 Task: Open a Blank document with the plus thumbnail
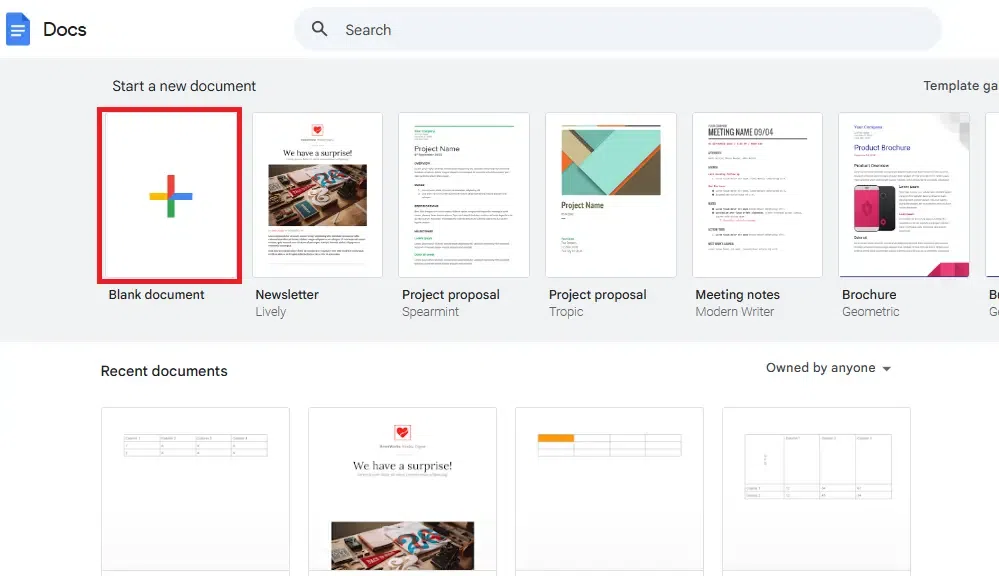(x=169, y=196)
